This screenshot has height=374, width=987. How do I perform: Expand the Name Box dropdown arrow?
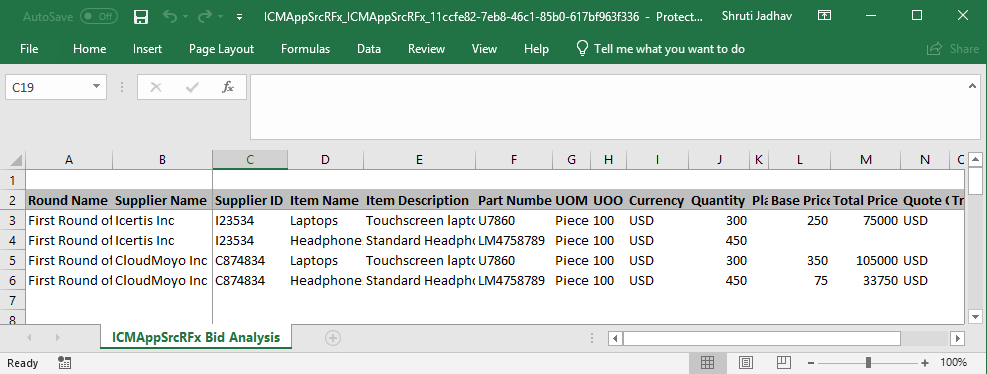(x=96, y=87)
